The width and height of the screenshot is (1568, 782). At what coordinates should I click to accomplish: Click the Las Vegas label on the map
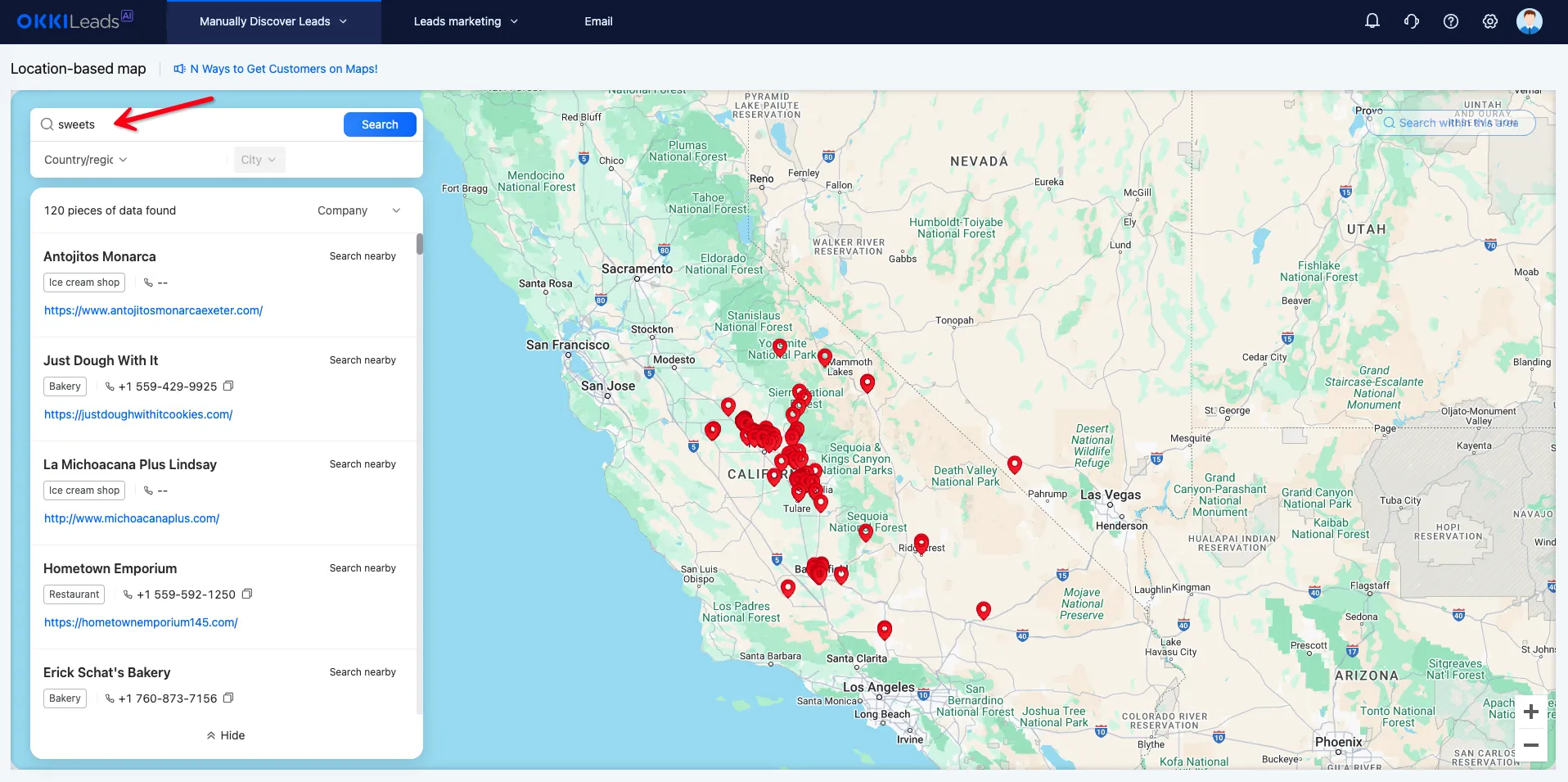click(x=1111, y=495)
